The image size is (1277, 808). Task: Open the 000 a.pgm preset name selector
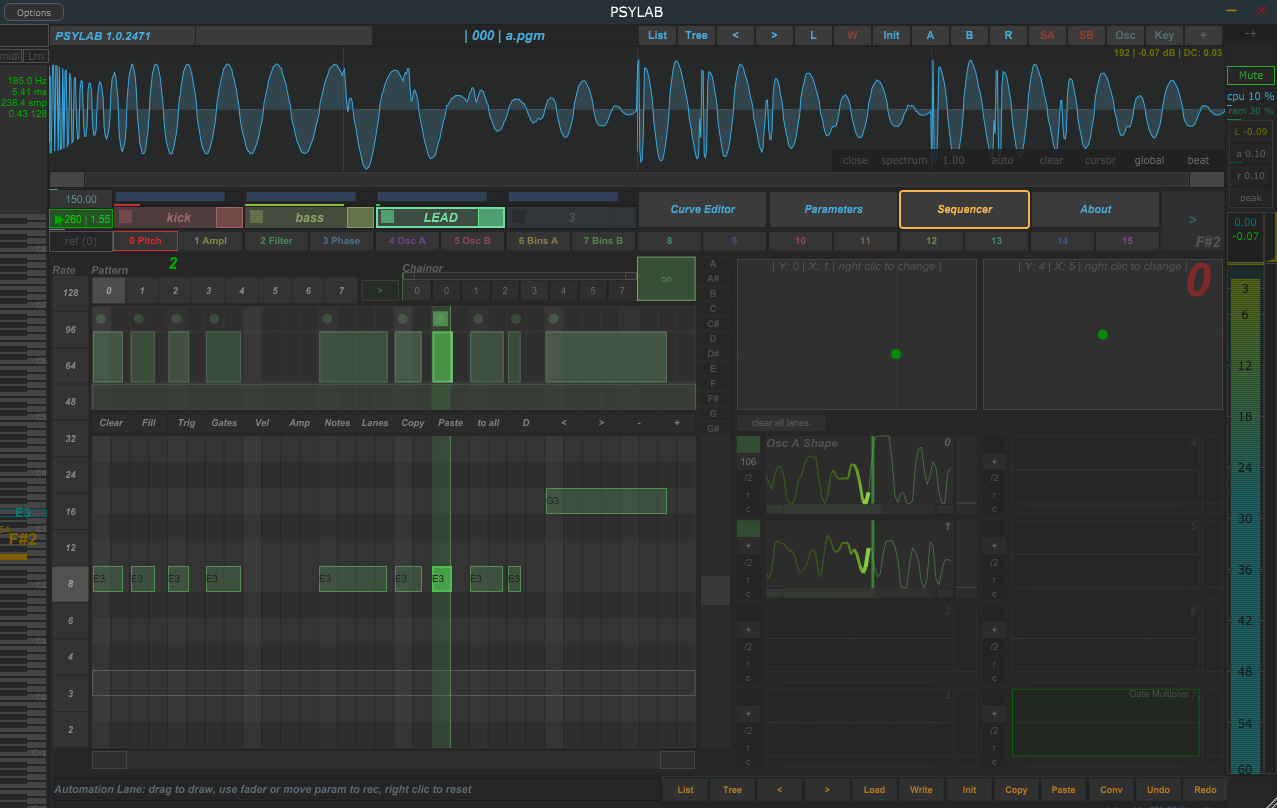point(505,35)
